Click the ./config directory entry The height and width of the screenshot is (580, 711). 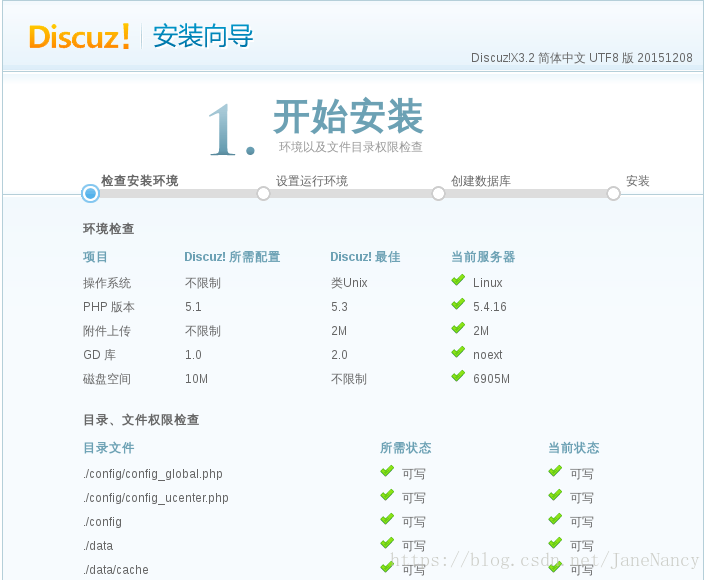tap(102, 522)
